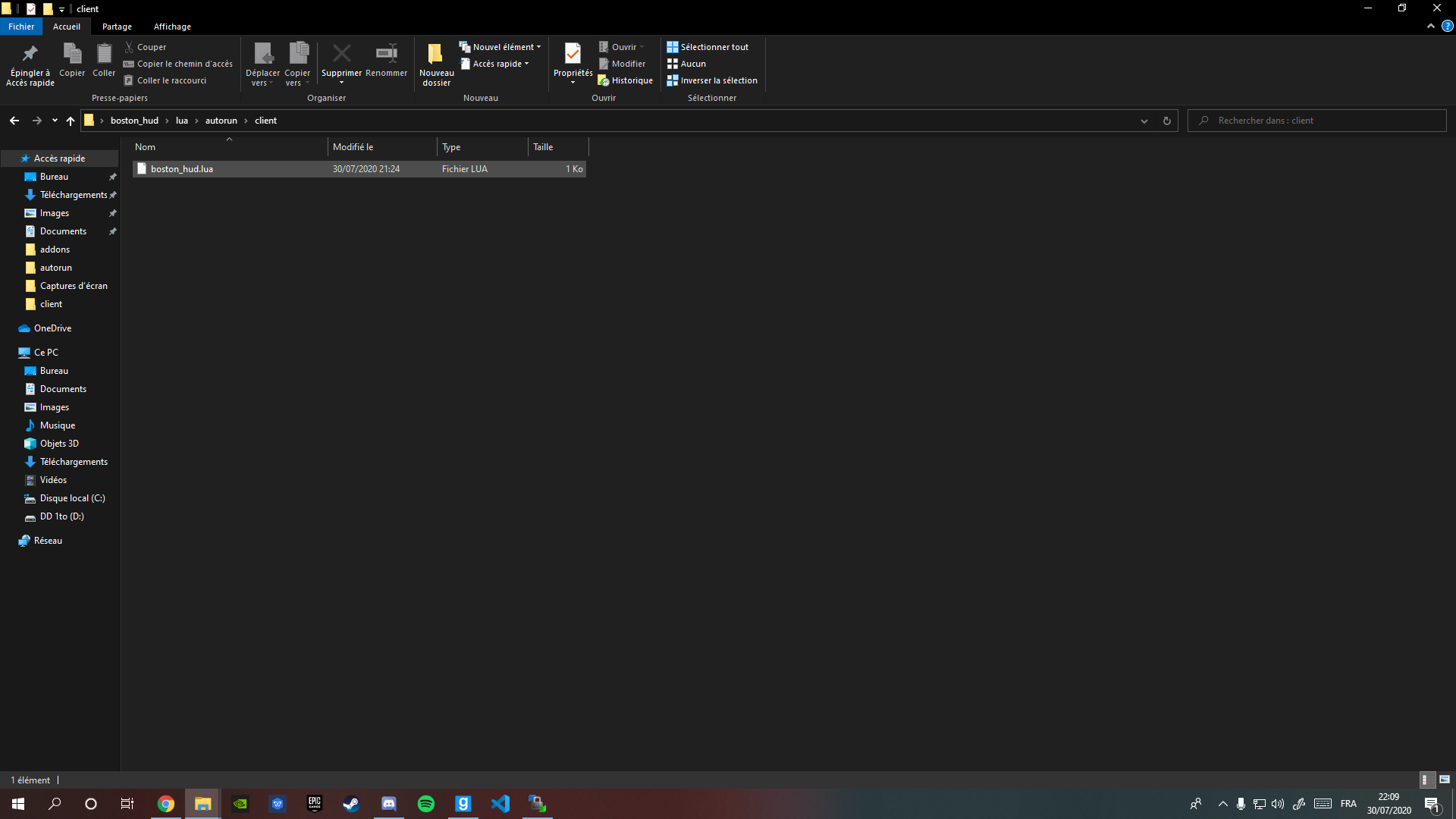
Task: Select Accès rapide in navigation pane
Action: [x=59, y=158]
